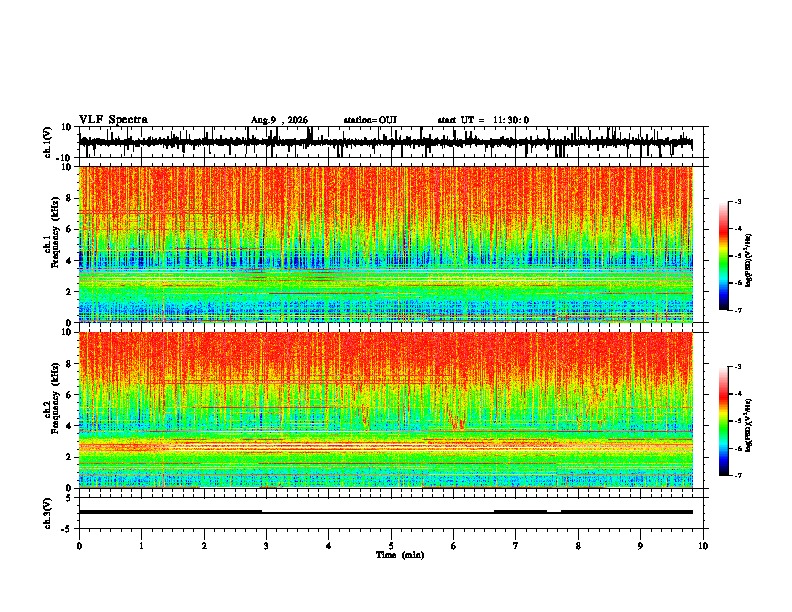792x612 pixels.
Task: Click the ch.3 black signal trace
Action: tap(386, 512)
